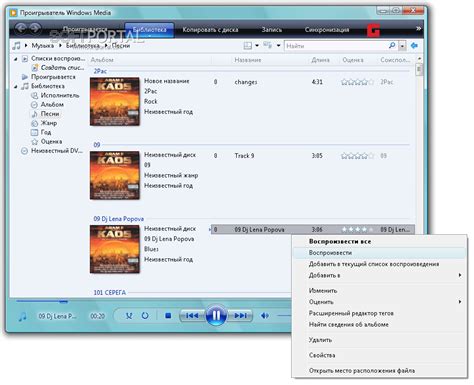Toggle shuffle mode icon

(x=129, y=315)
